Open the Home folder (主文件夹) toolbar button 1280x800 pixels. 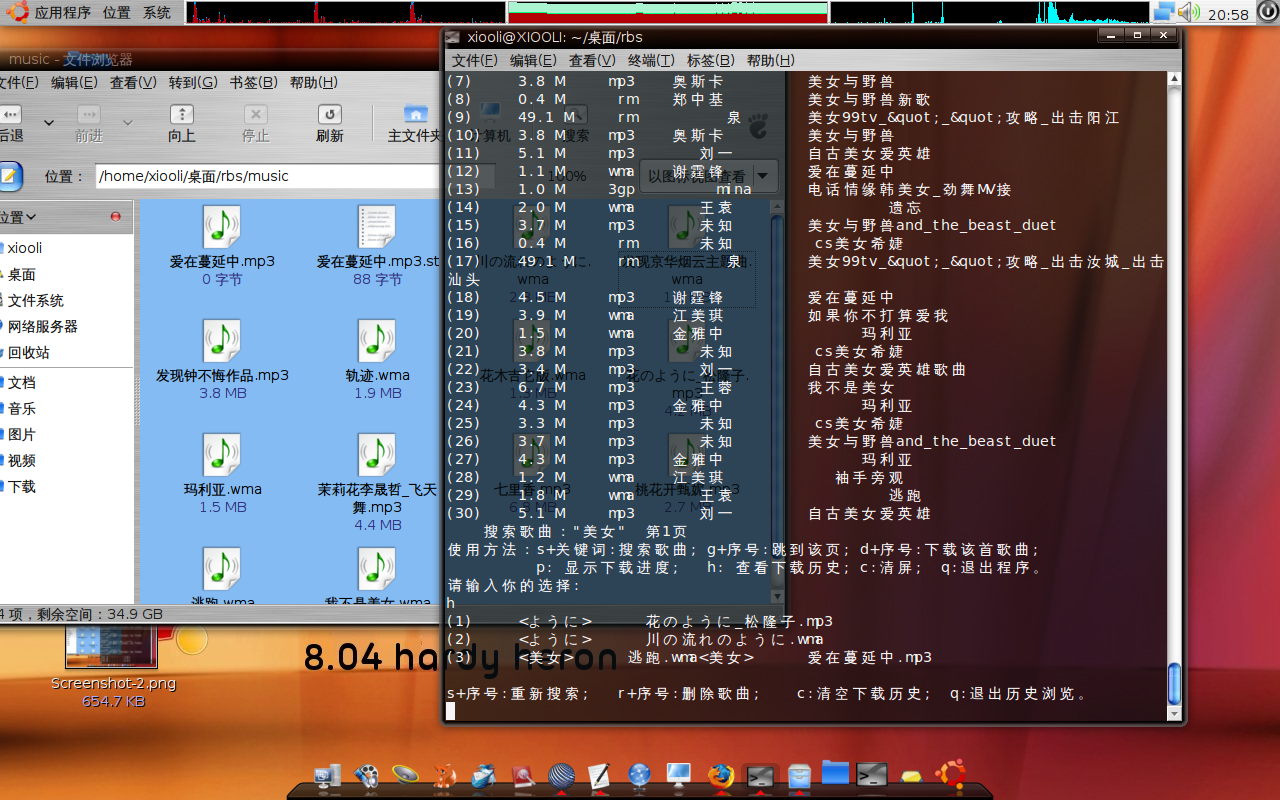[x=414, y=124]
